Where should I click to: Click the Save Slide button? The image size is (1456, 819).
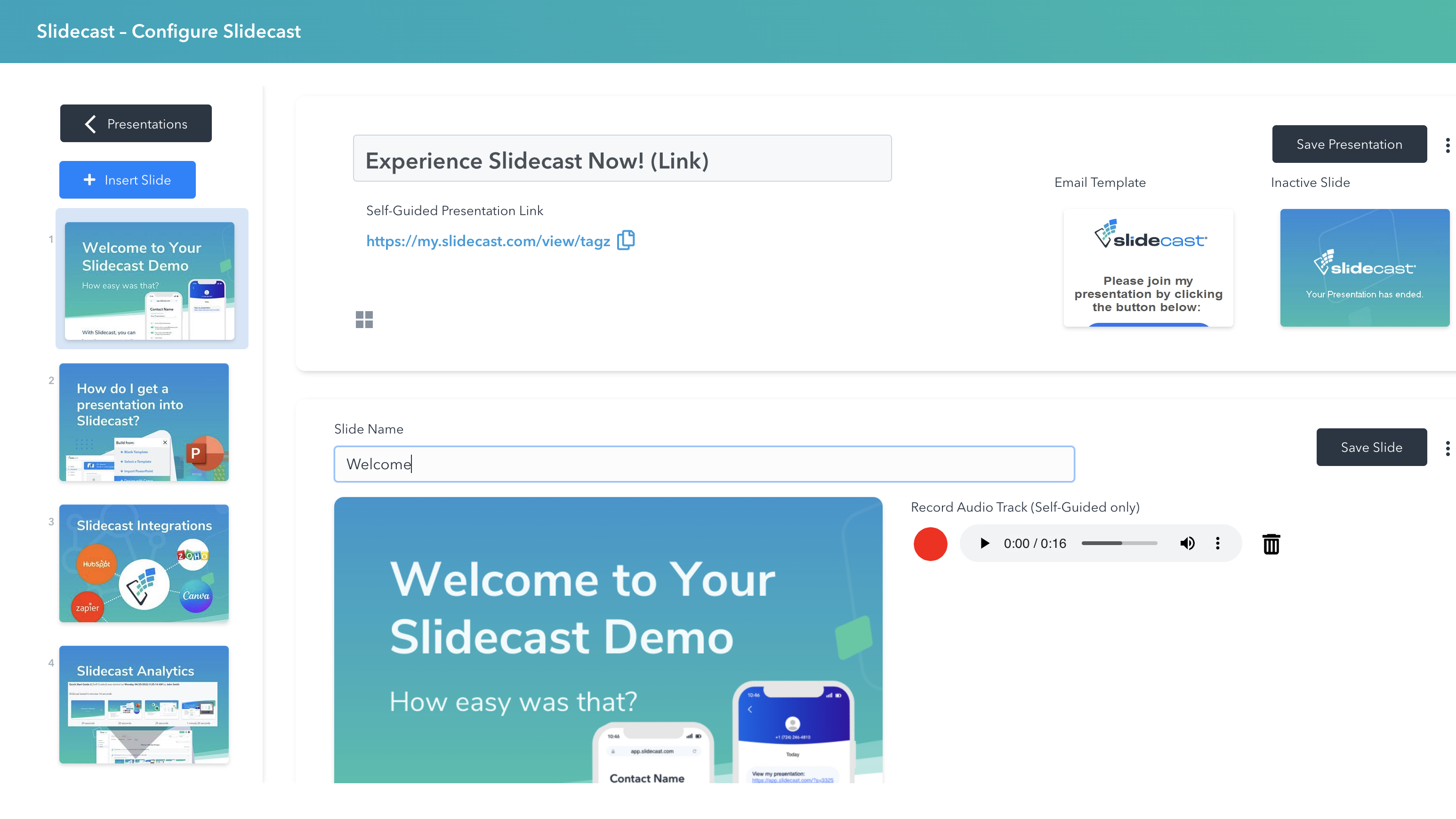(x=1372, y=447)
